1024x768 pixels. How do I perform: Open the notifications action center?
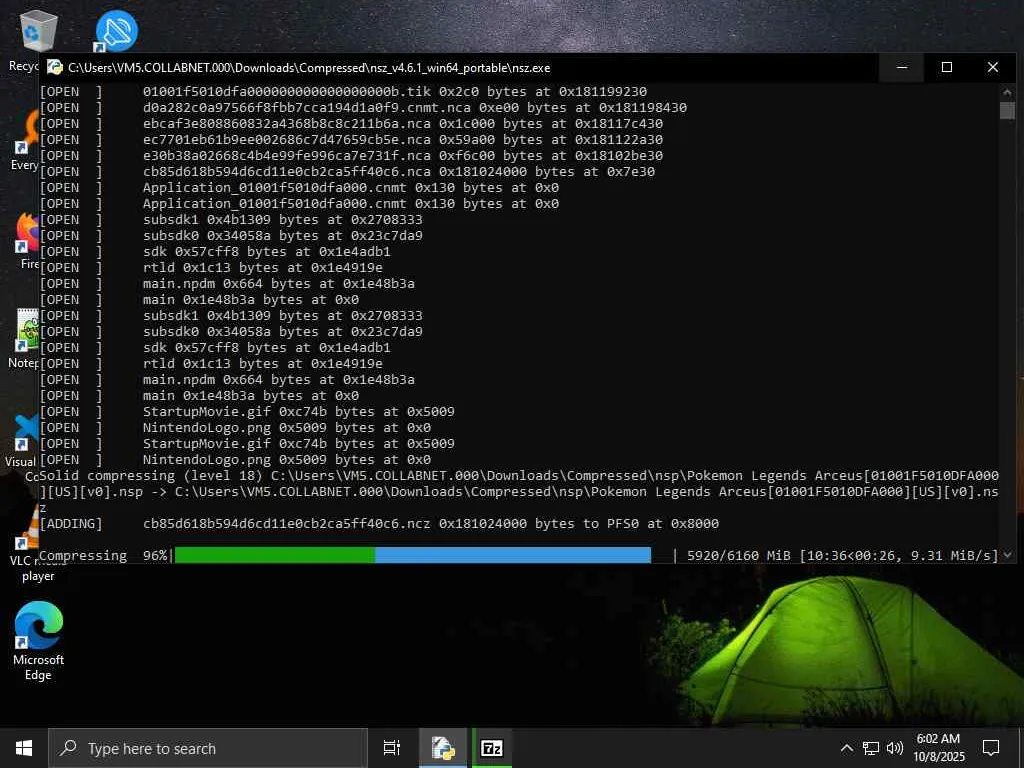tap(991, 748)
